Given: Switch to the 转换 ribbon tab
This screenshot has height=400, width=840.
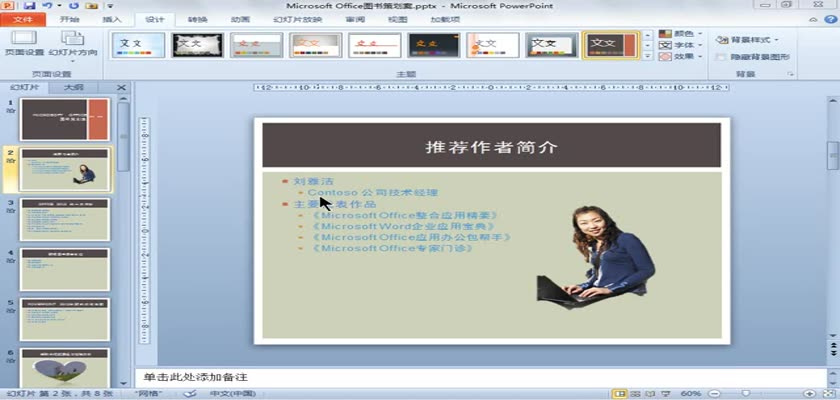Looking at the screenshot, I should tap(198, 20).
